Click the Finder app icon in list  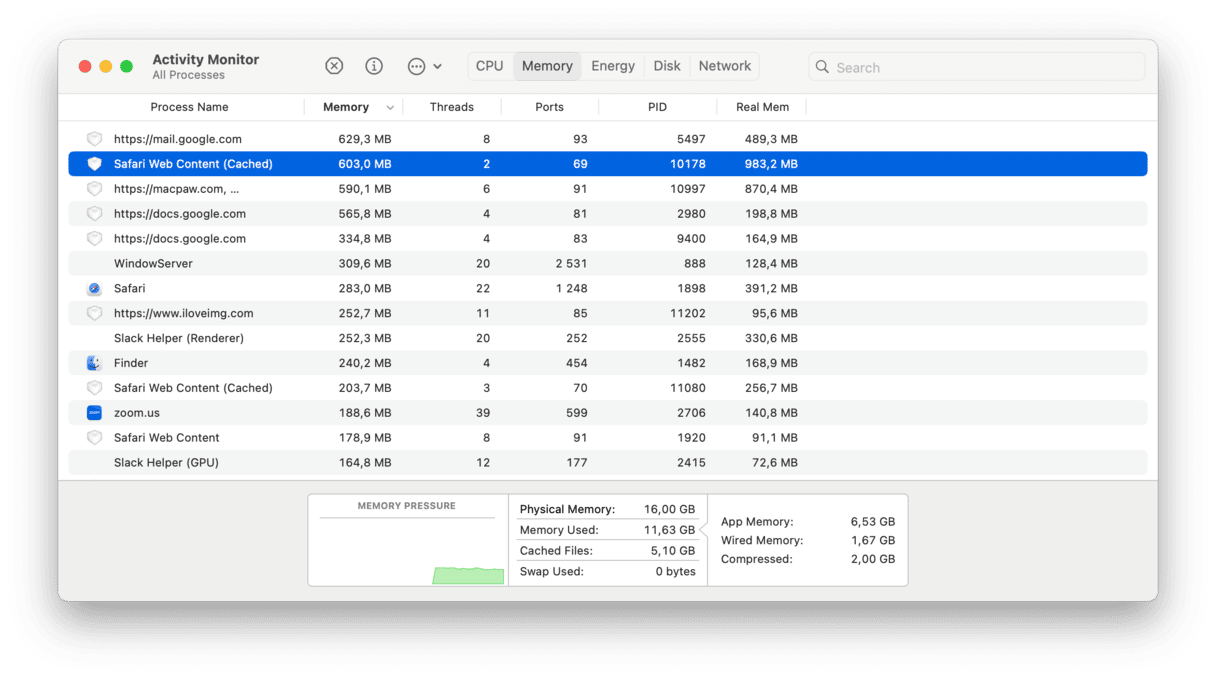[x=94, y=363]
